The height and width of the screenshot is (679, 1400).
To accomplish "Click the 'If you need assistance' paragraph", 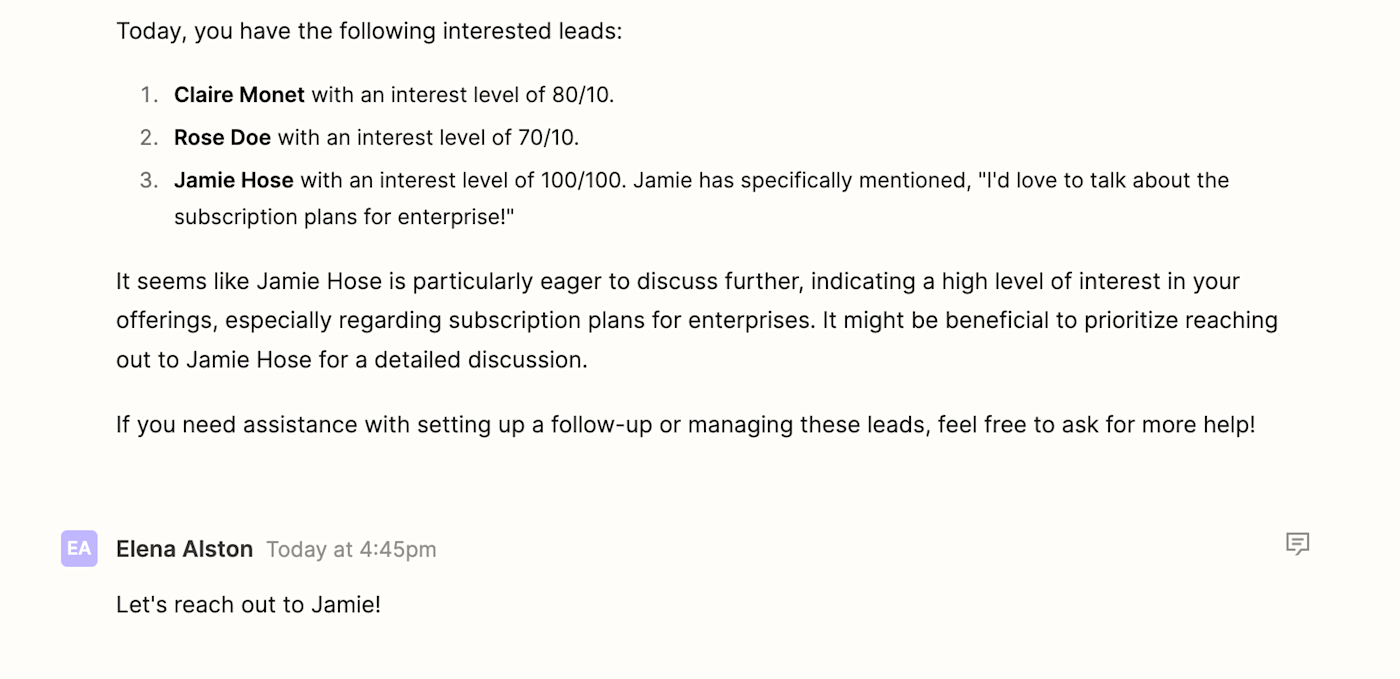I will pyautogui.click(x=686, y=424).
